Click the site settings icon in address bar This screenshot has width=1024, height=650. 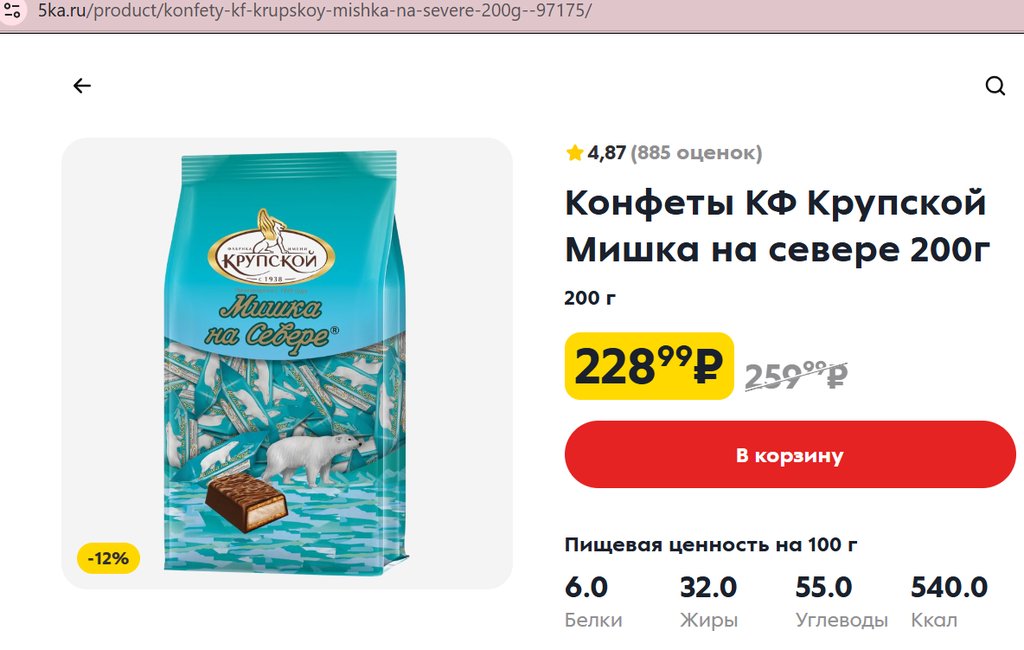pos(12,10)
